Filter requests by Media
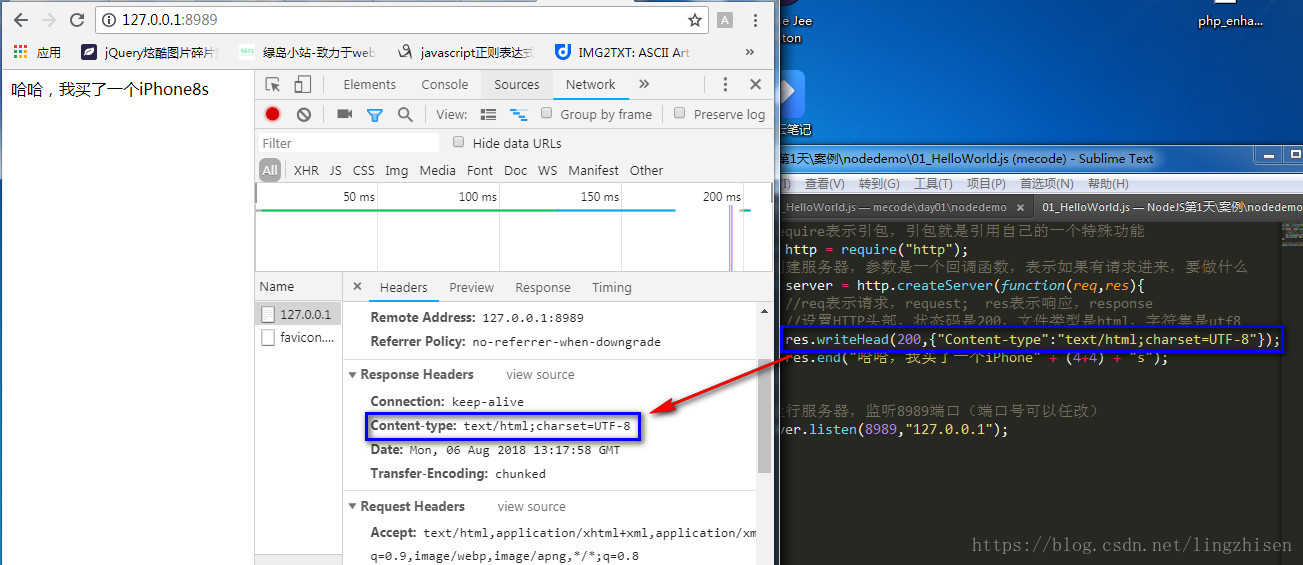The height and width of the screenshot is (565, 1303). tap(437, 170)
